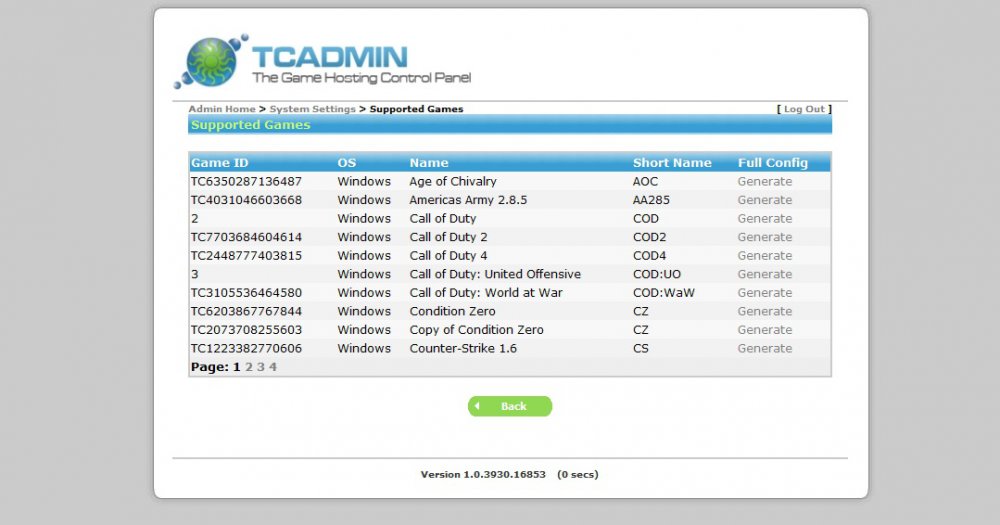Image resolution: width=1000 pixels, height=525 pixels.
Task: Jump to page 4 of games list
Action: pos(273,367)
